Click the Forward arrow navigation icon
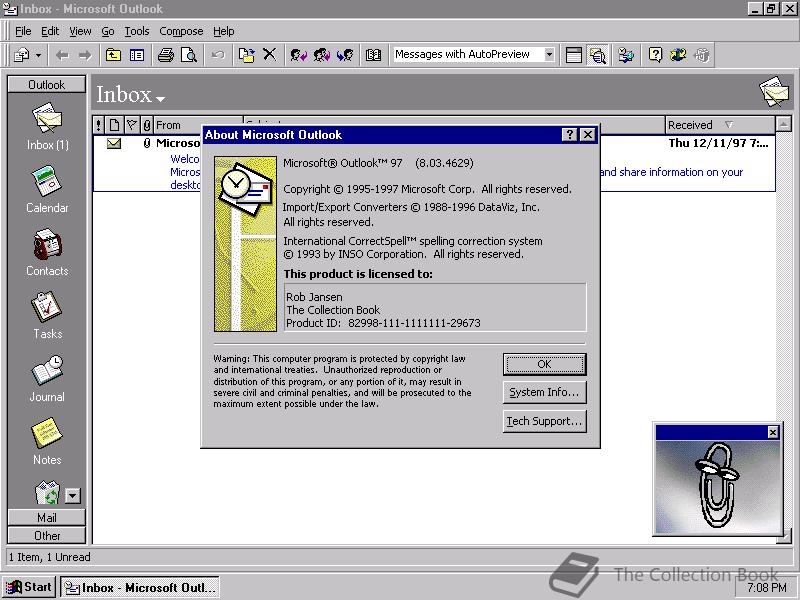 [x=85, y=55]
